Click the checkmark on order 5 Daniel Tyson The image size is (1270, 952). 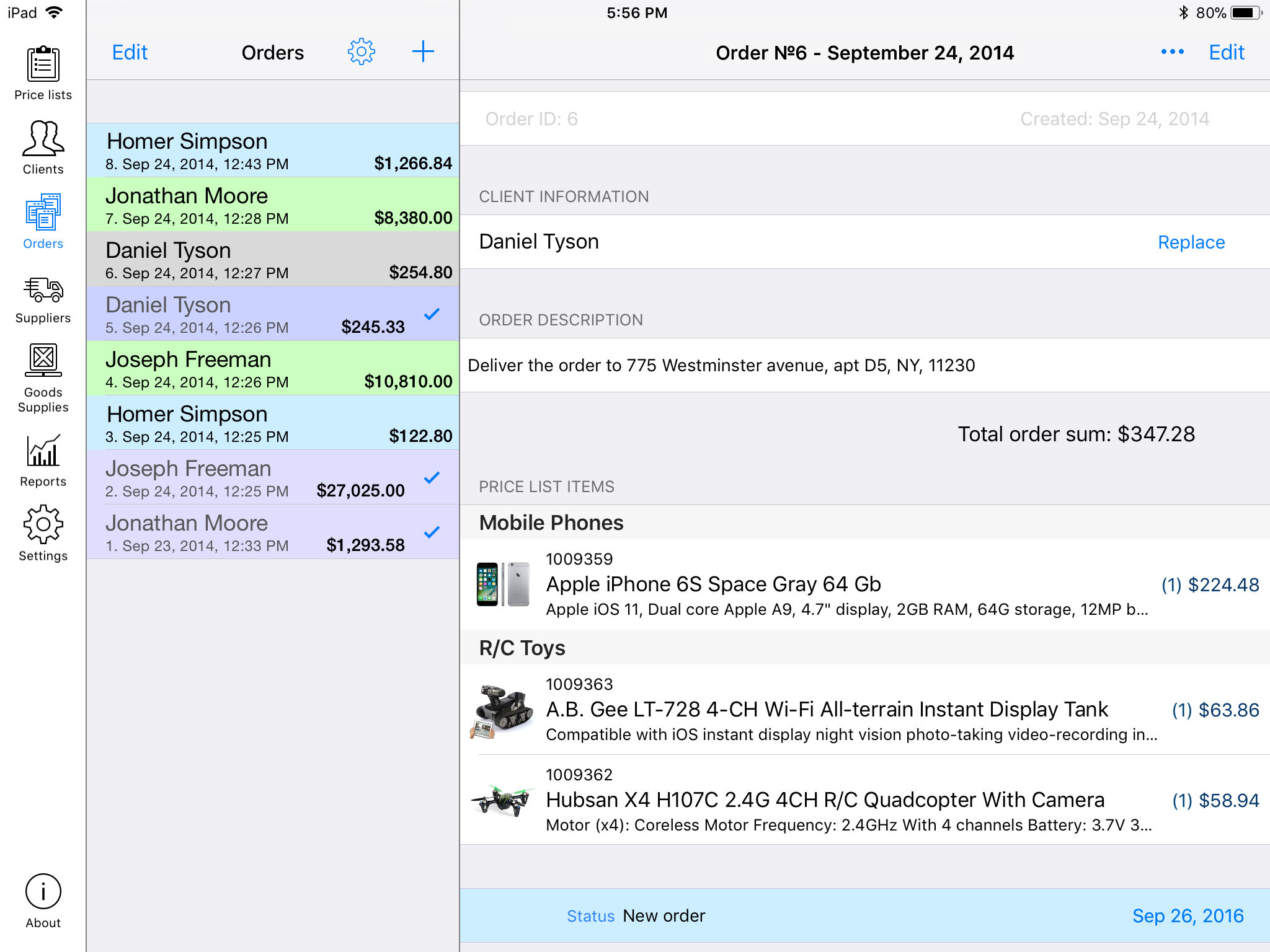[432, 314]
